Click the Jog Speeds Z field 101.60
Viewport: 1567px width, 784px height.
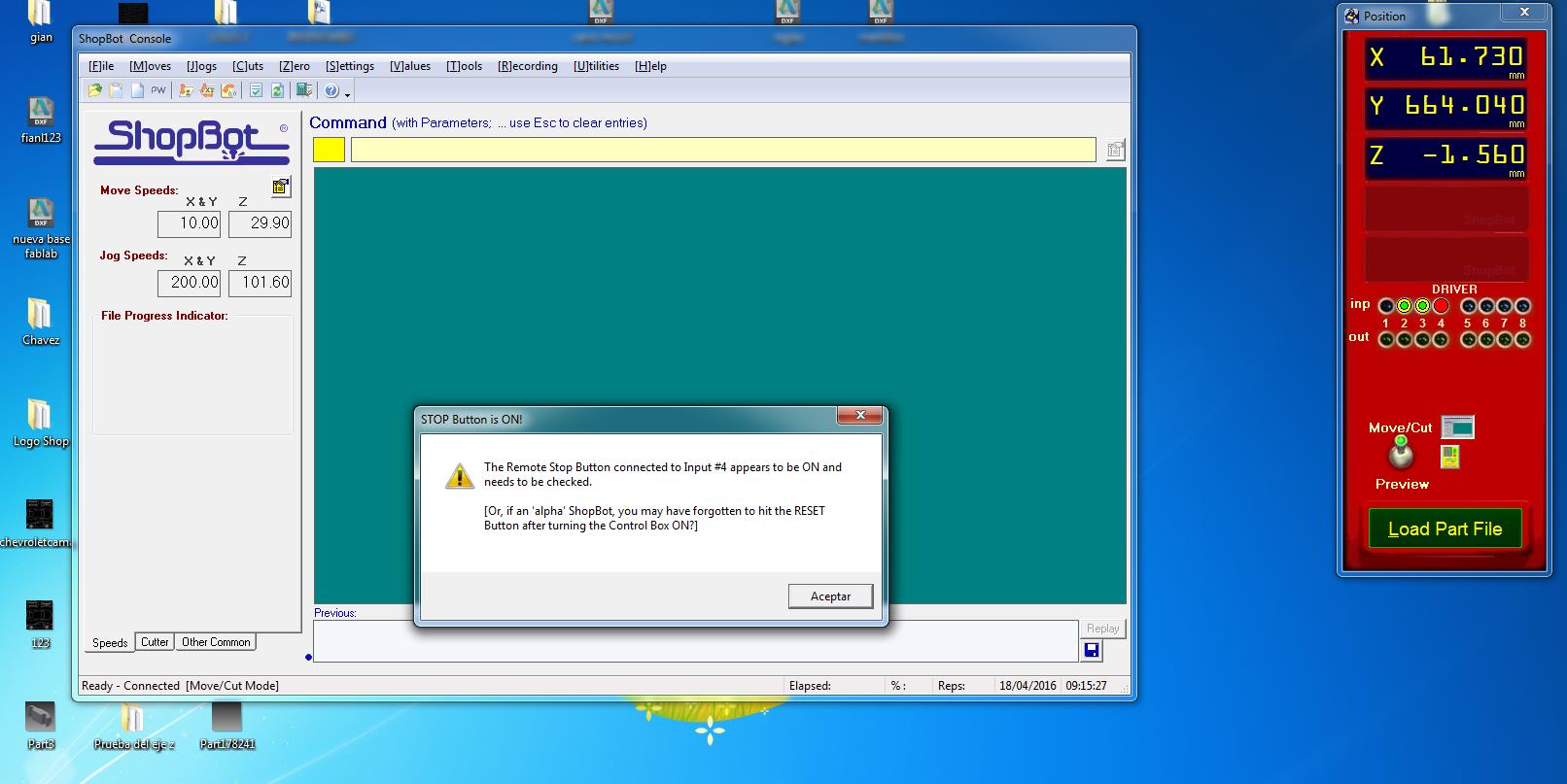tap(260, 283)
